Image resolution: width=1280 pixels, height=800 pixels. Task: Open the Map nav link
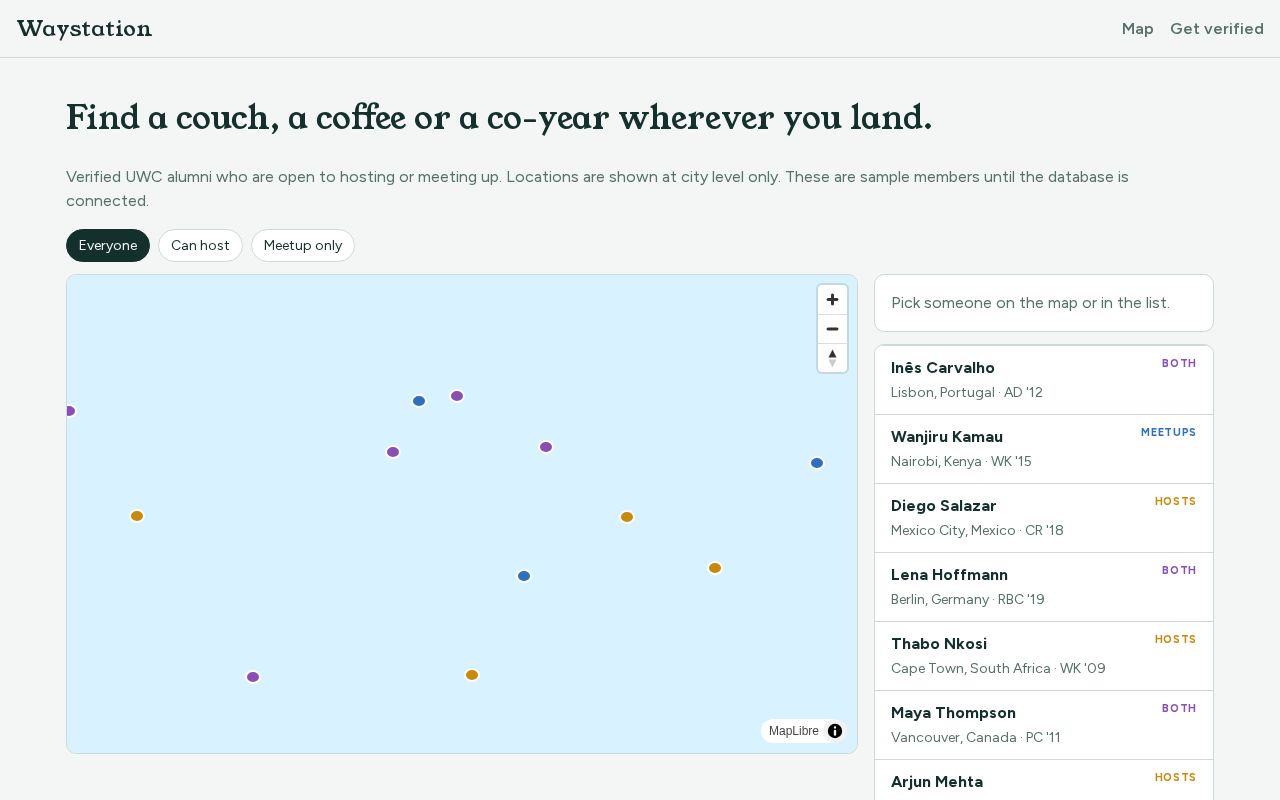[x=1138, y=29]
